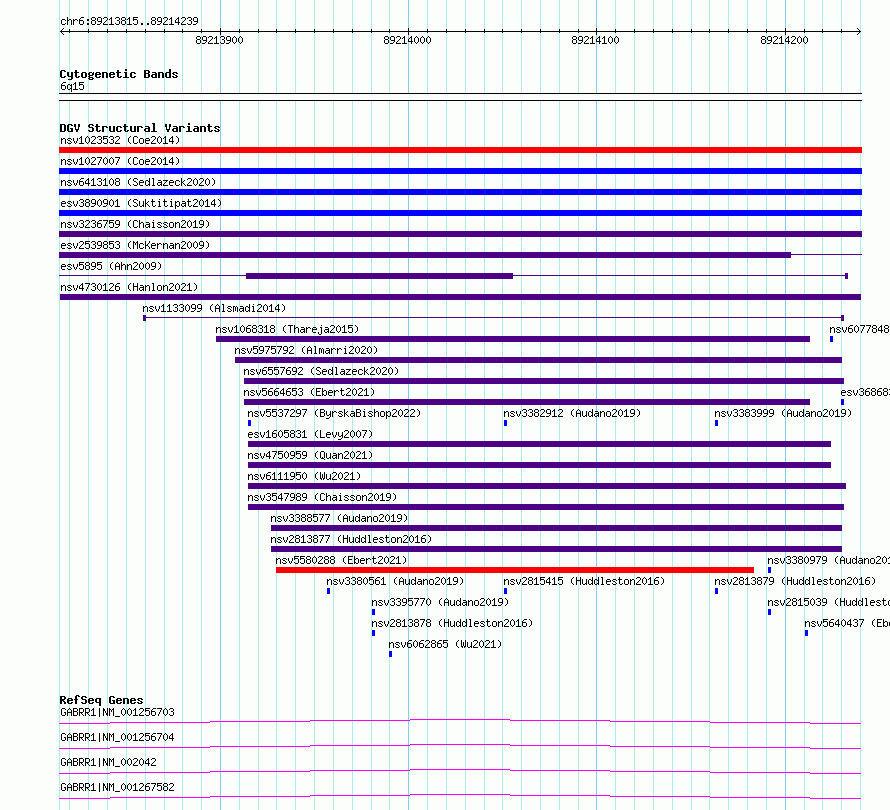This screenshot has width=890, height=810.
Task: Click the blue nsv1027007 variant bar
Action: click(x=460, y=171)
